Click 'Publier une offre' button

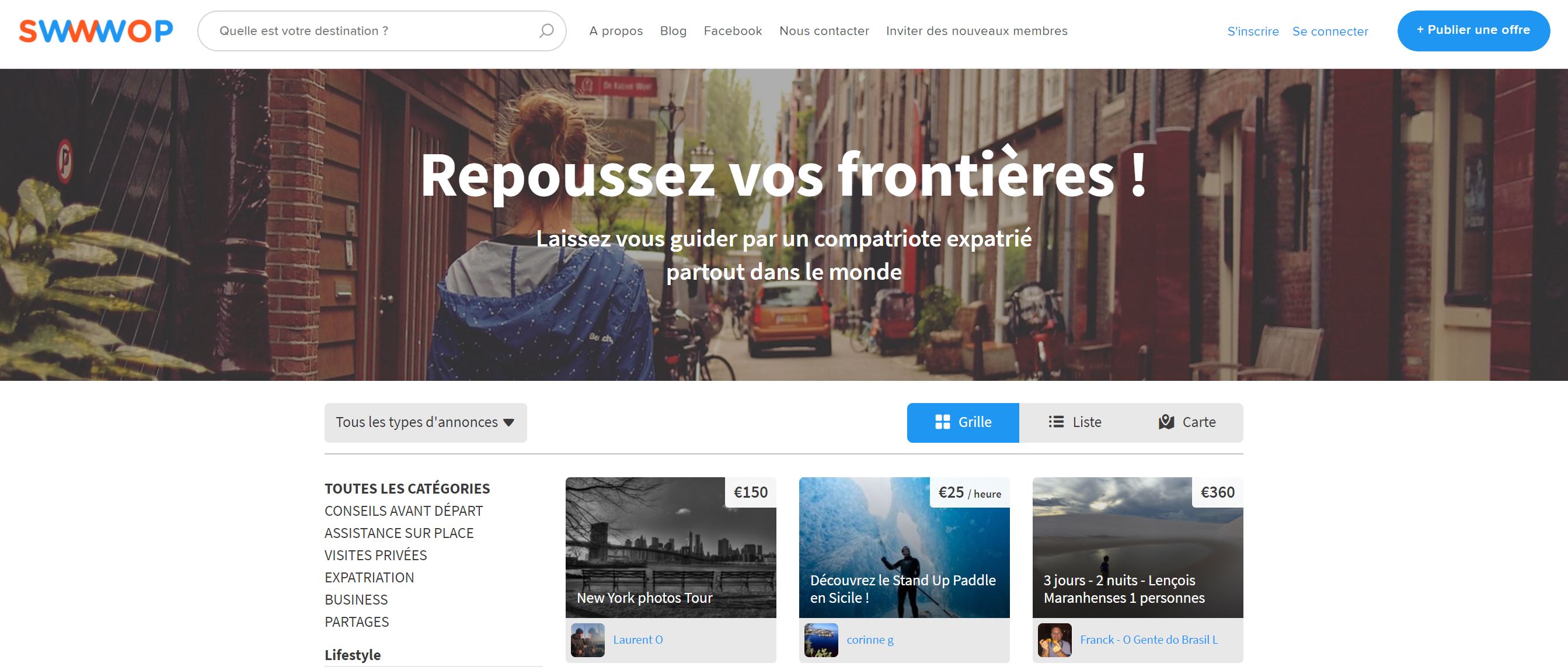(x=1473, y=30)
